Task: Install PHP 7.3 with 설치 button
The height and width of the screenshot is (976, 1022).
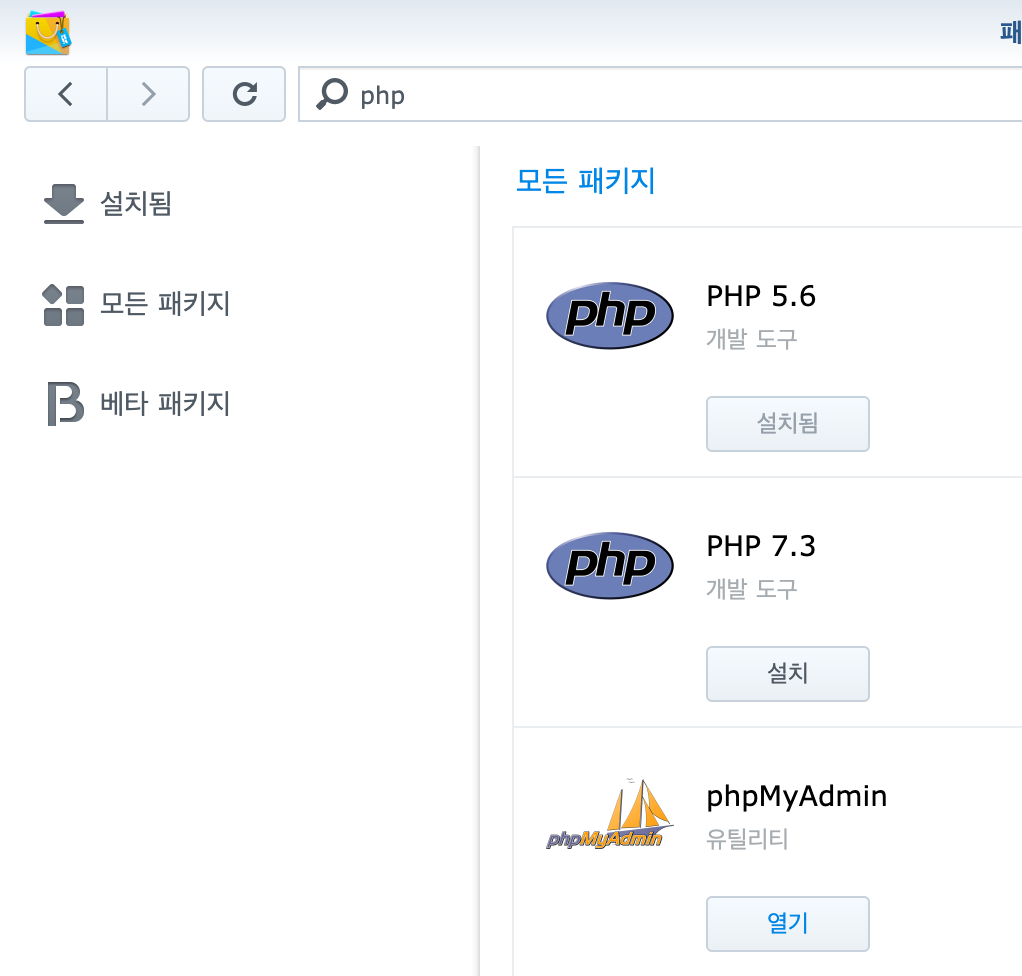Action: 787,673
